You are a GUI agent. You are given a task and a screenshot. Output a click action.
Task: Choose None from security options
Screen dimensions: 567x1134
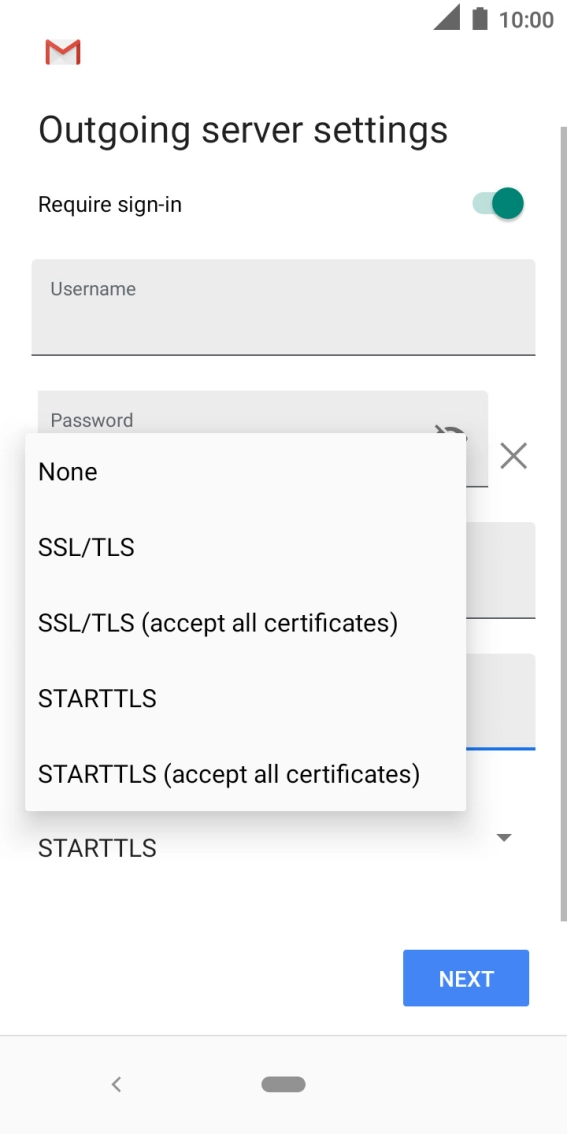point(246,472)
